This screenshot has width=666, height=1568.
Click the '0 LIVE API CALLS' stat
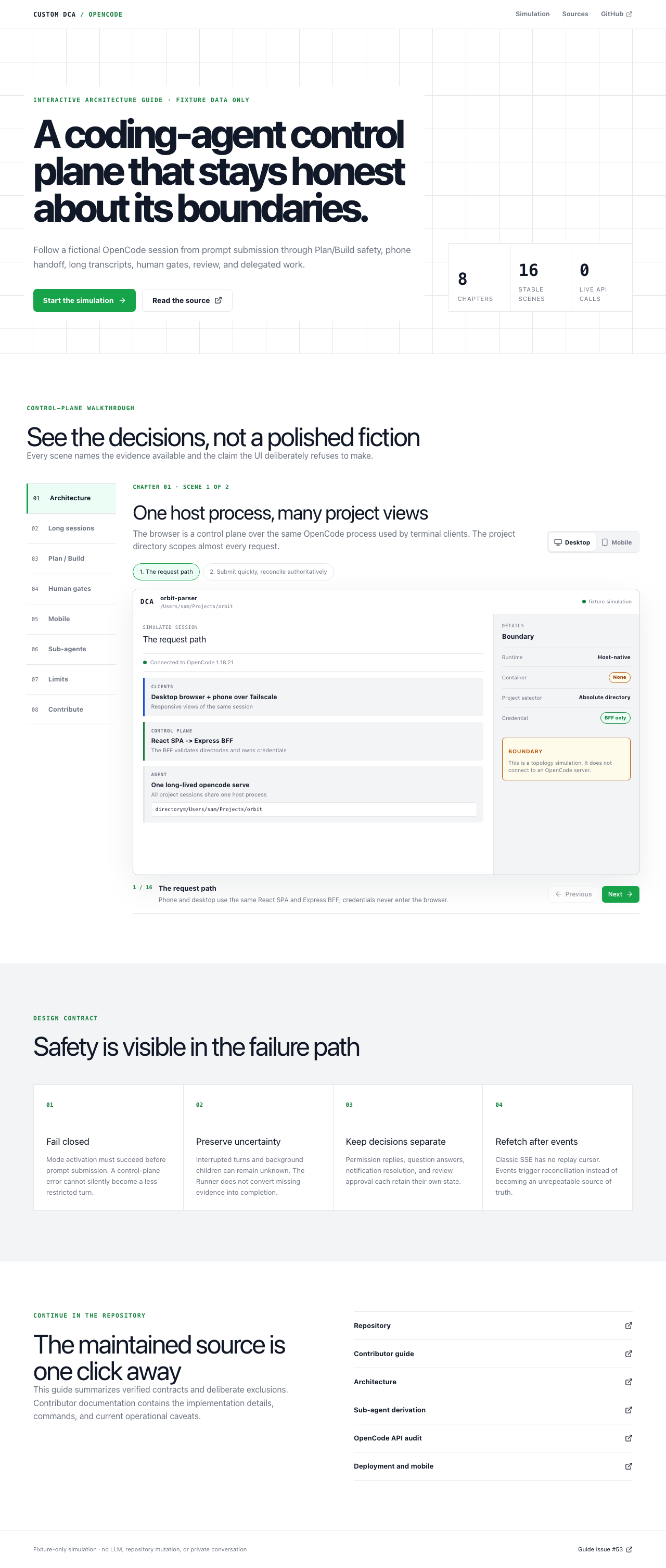[x=601, y=277]
